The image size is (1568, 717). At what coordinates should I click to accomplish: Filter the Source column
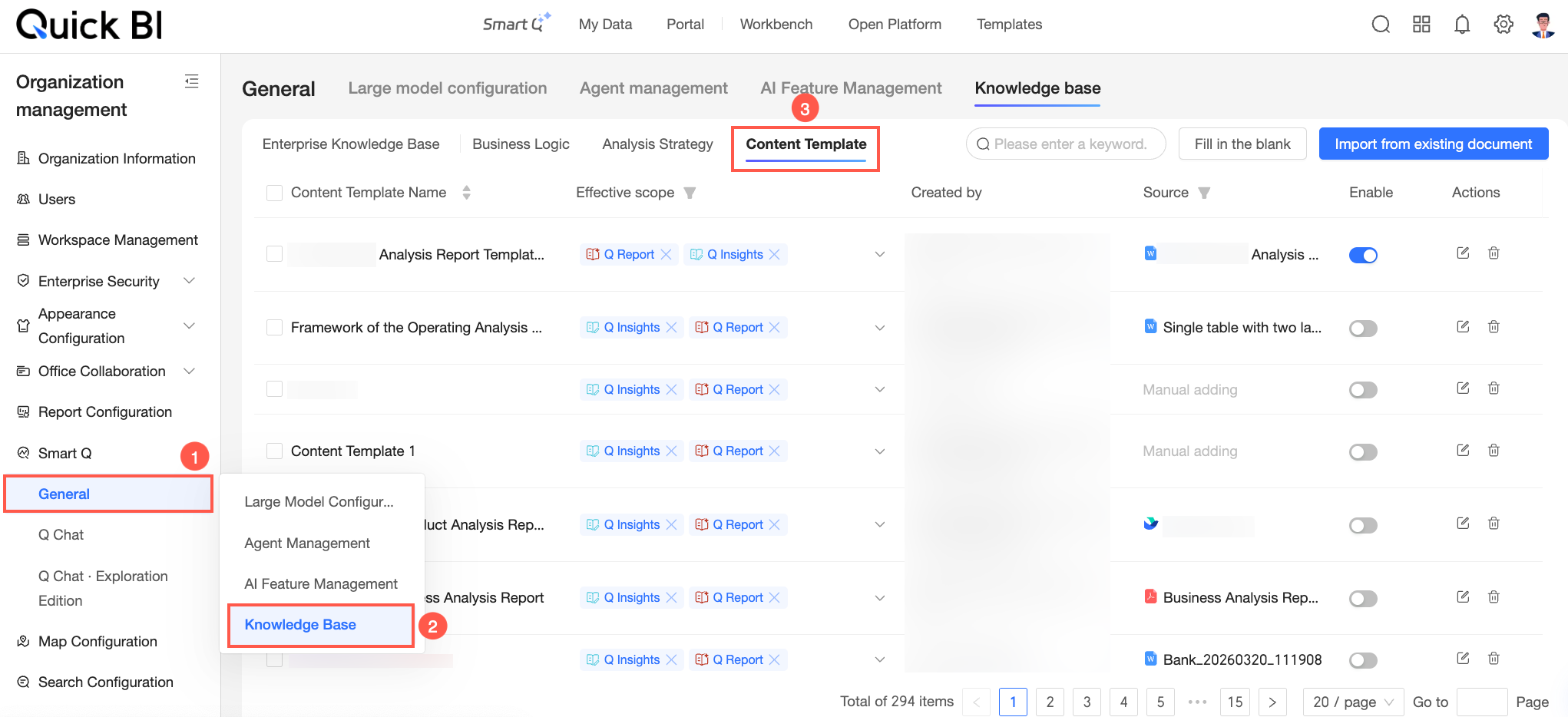pos(1204,193)
